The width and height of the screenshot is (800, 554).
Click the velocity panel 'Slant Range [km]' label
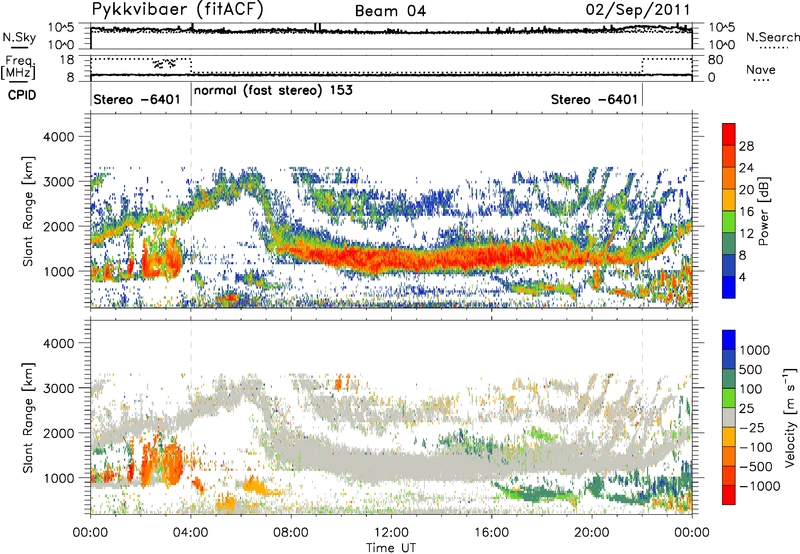(28, 418)
